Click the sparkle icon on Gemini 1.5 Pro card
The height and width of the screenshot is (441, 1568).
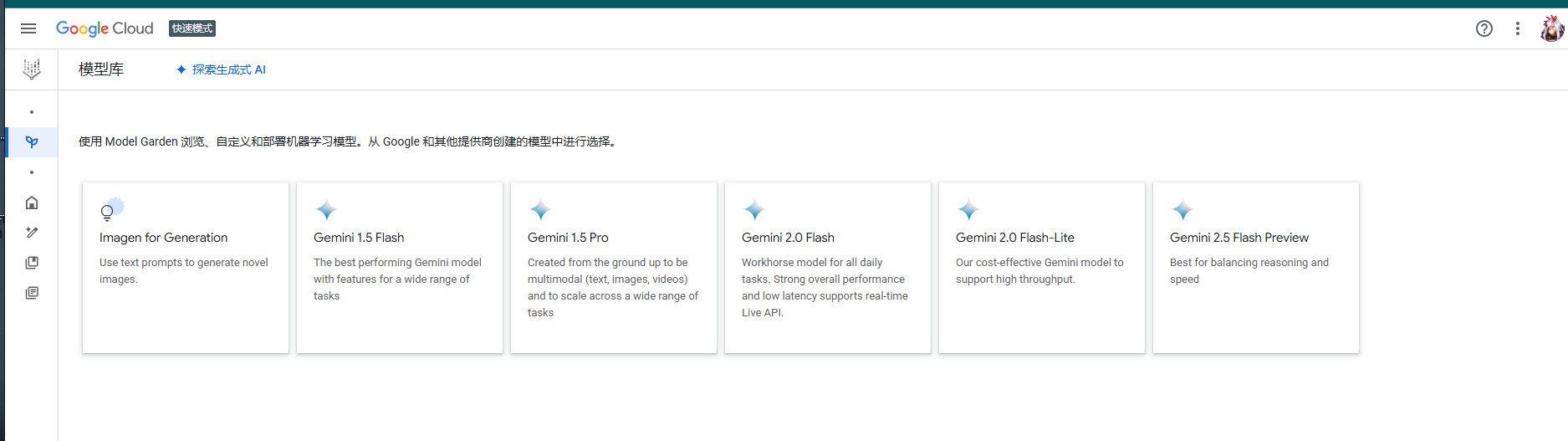(541, 209)
